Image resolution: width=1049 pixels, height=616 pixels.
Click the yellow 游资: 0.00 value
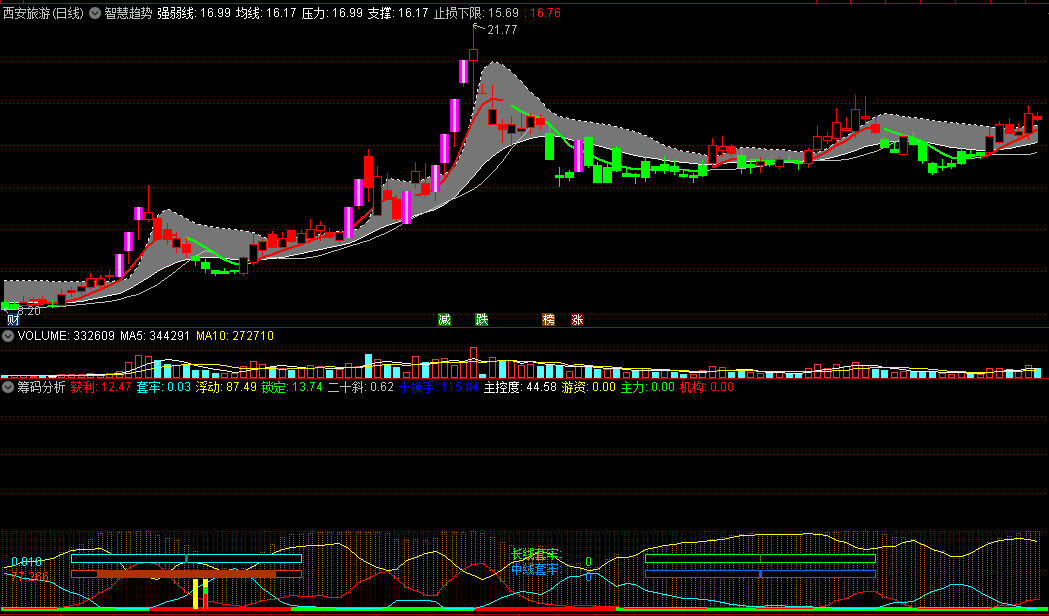(x=588, y=387)
